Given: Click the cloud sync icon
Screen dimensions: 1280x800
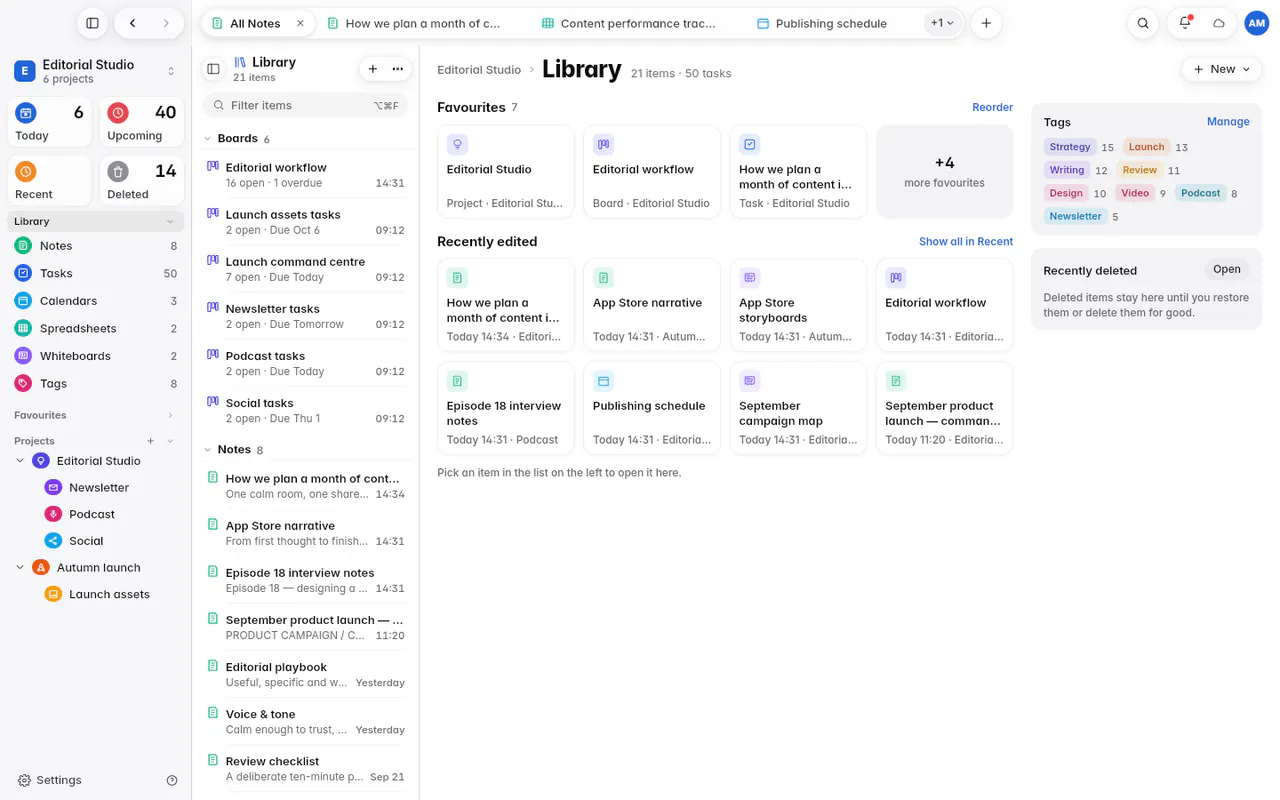Looking at the screenshot, I should pyautogui.click(x=1219, y=23).
